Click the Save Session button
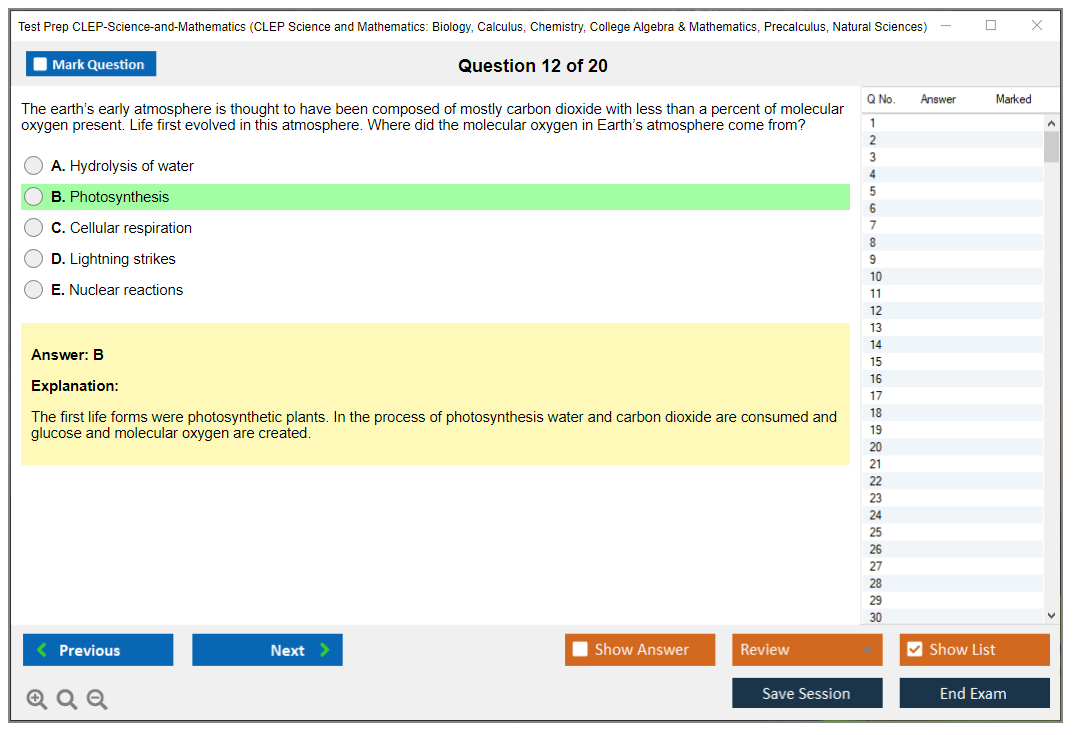The height and width of the screenshot is (735, 1075). coord(807,693)
